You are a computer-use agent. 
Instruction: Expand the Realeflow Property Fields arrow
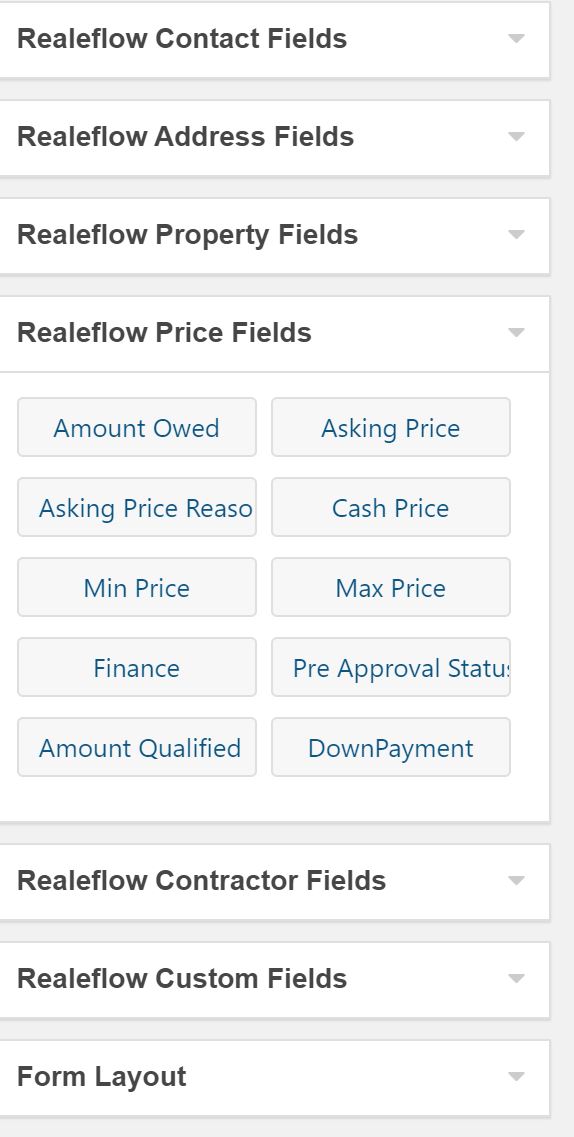pos(516,234)
